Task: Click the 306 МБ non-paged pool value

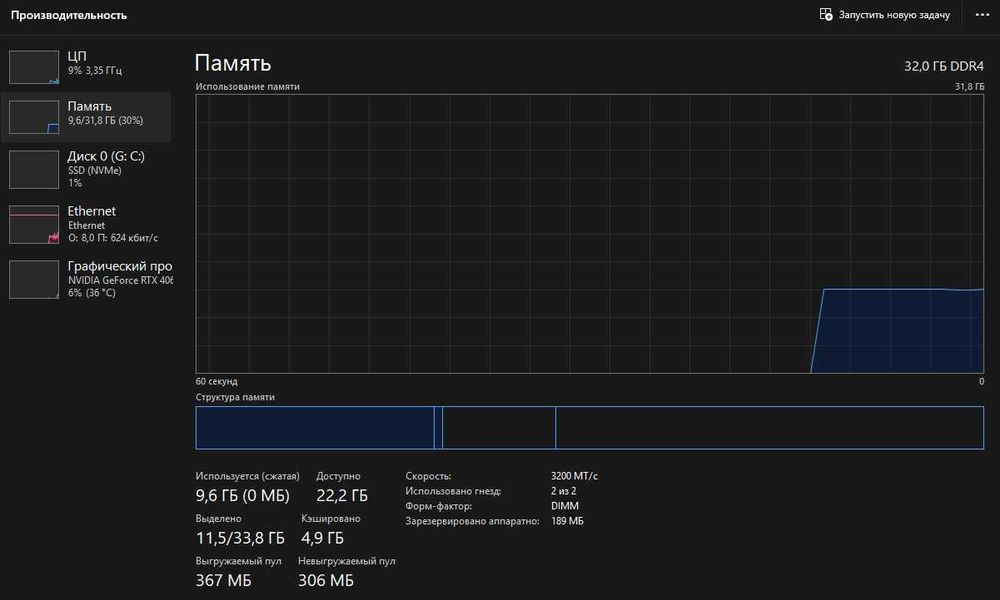Action: (x=326, y=580)
